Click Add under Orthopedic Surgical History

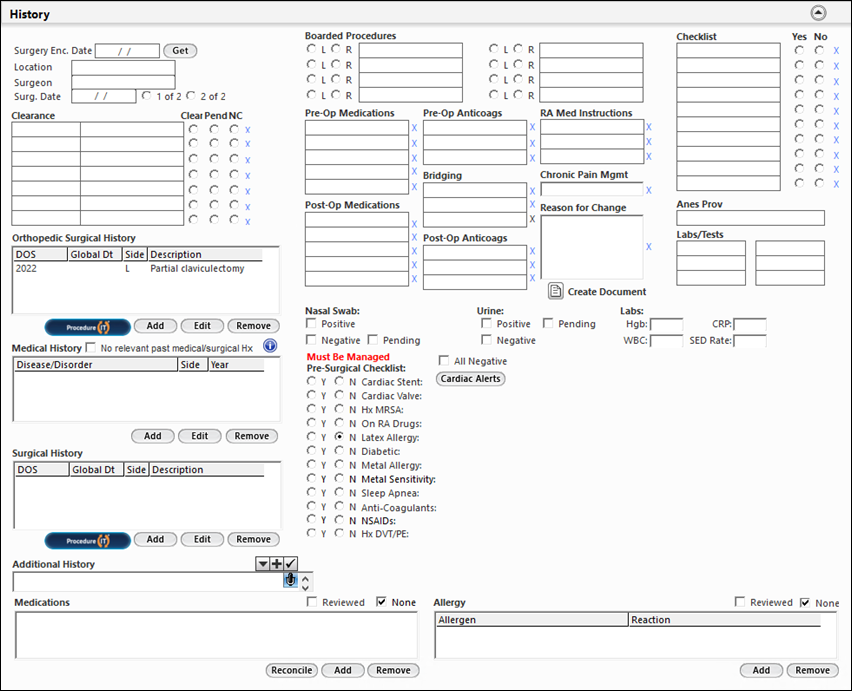[x=155, y=326]
